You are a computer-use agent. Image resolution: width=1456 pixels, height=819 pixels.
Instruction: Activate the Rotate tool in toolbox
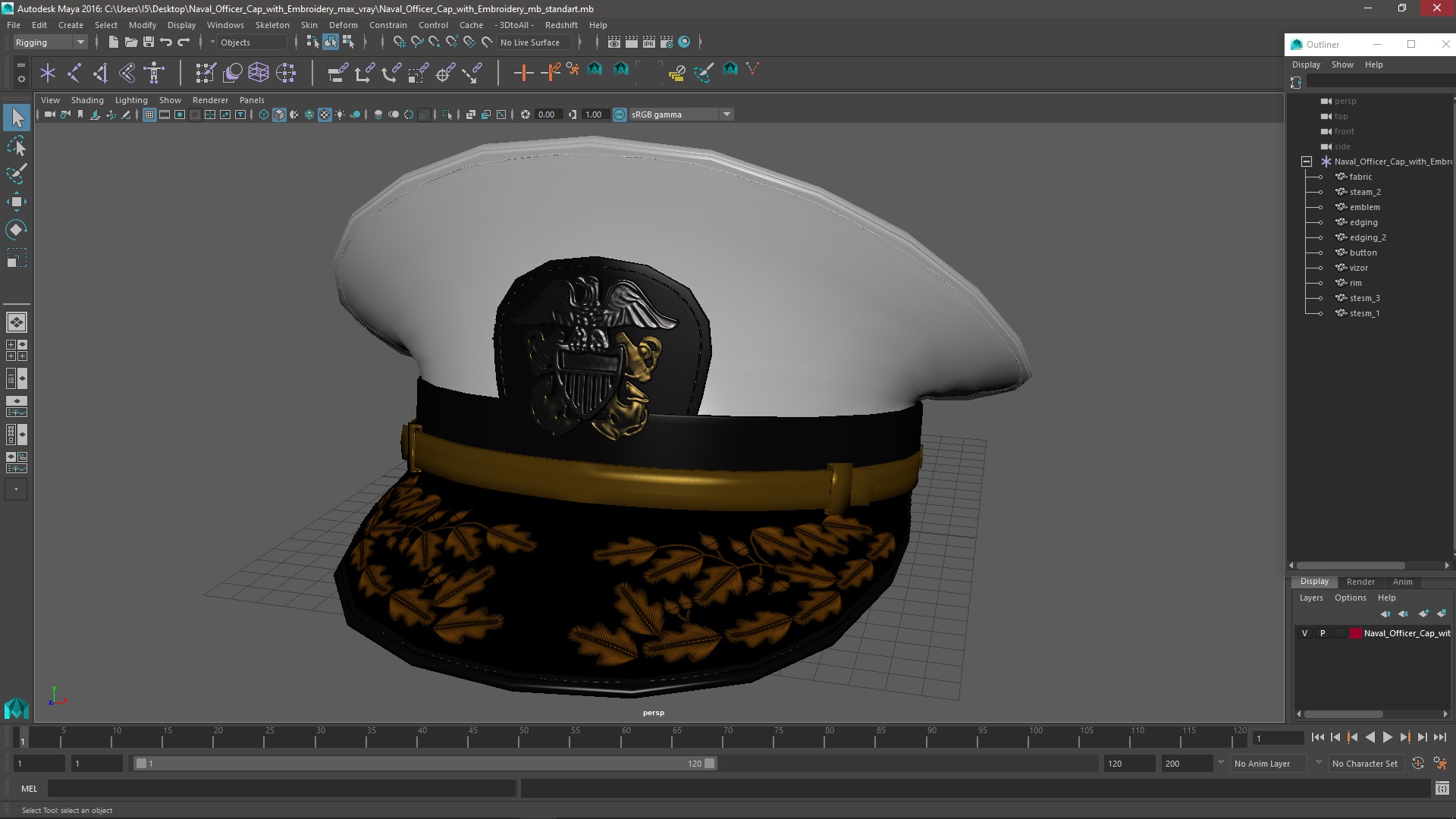[17, 230]
